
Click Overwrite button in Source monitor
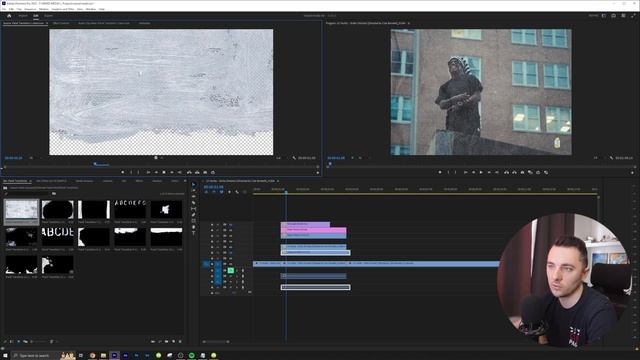pyautogui.click(x=197, y=172)
